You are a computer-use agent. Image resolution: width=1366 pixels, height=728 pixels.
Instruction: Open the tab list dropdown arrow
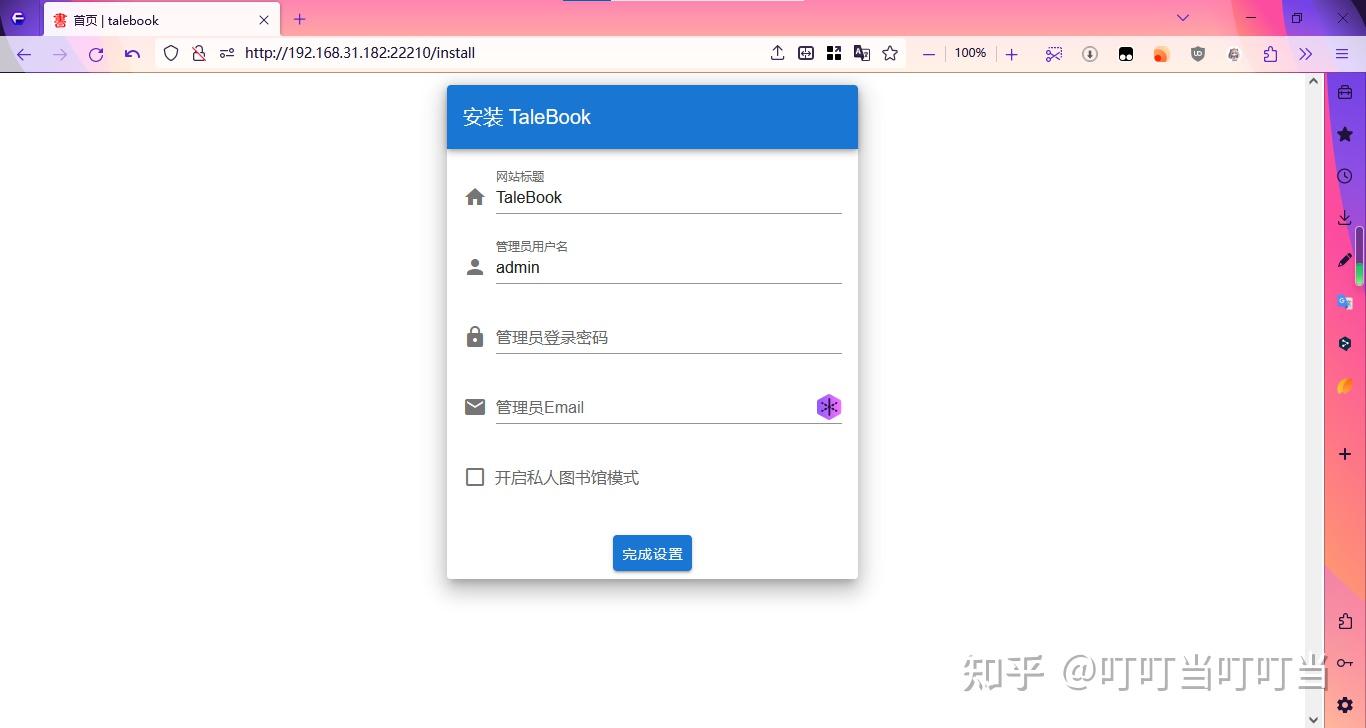(x=1183, y=18)
